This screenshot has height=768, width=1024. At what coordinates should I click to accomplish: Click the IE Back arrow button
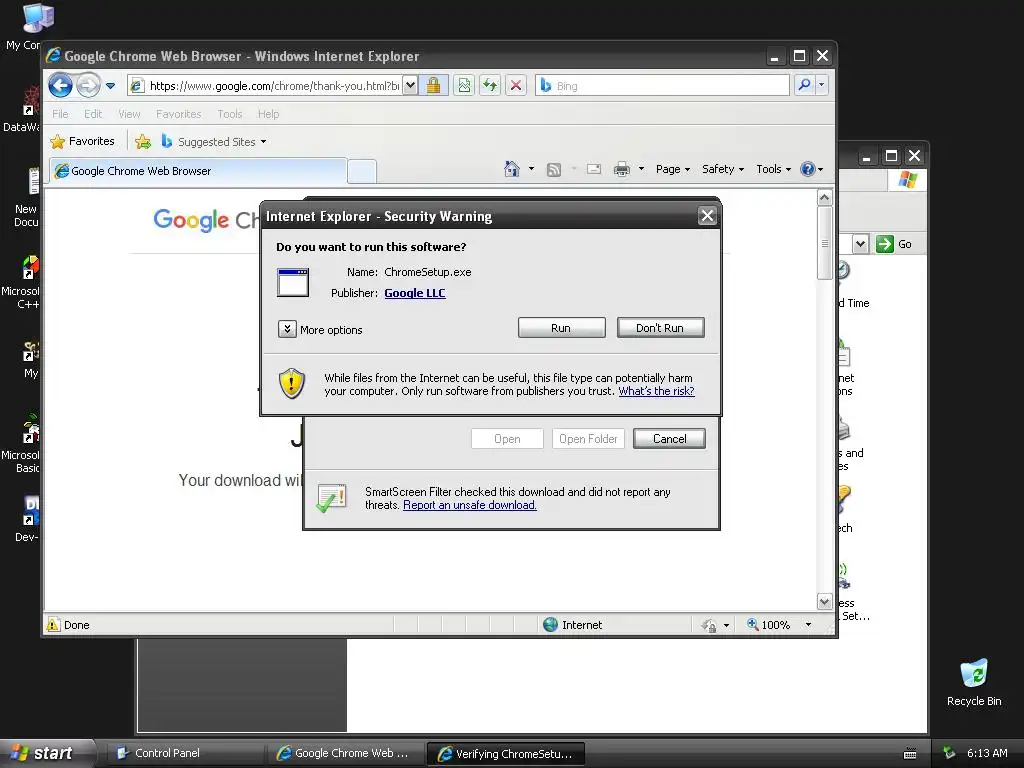[x=61, y=86]
